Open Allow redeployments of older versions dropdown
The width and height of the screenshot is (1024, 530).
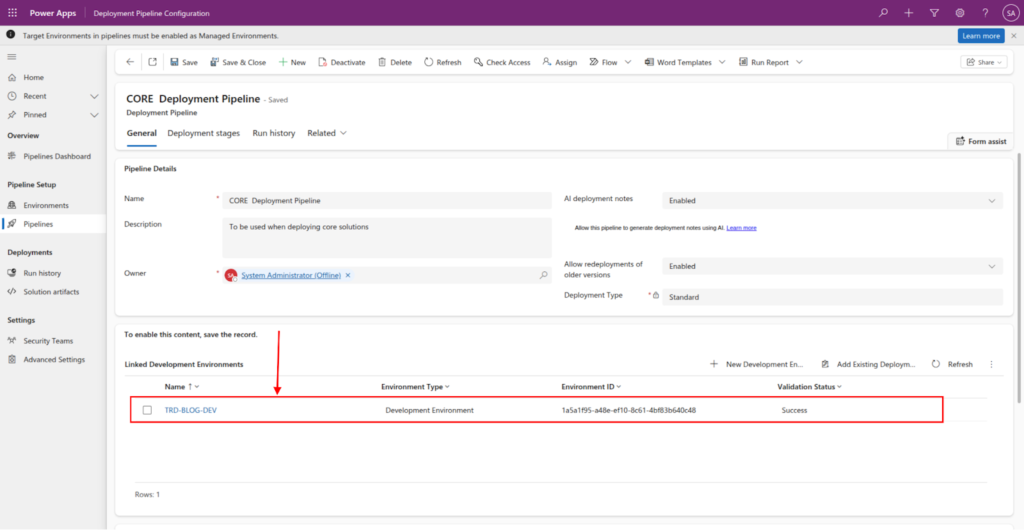click(991, 266)
